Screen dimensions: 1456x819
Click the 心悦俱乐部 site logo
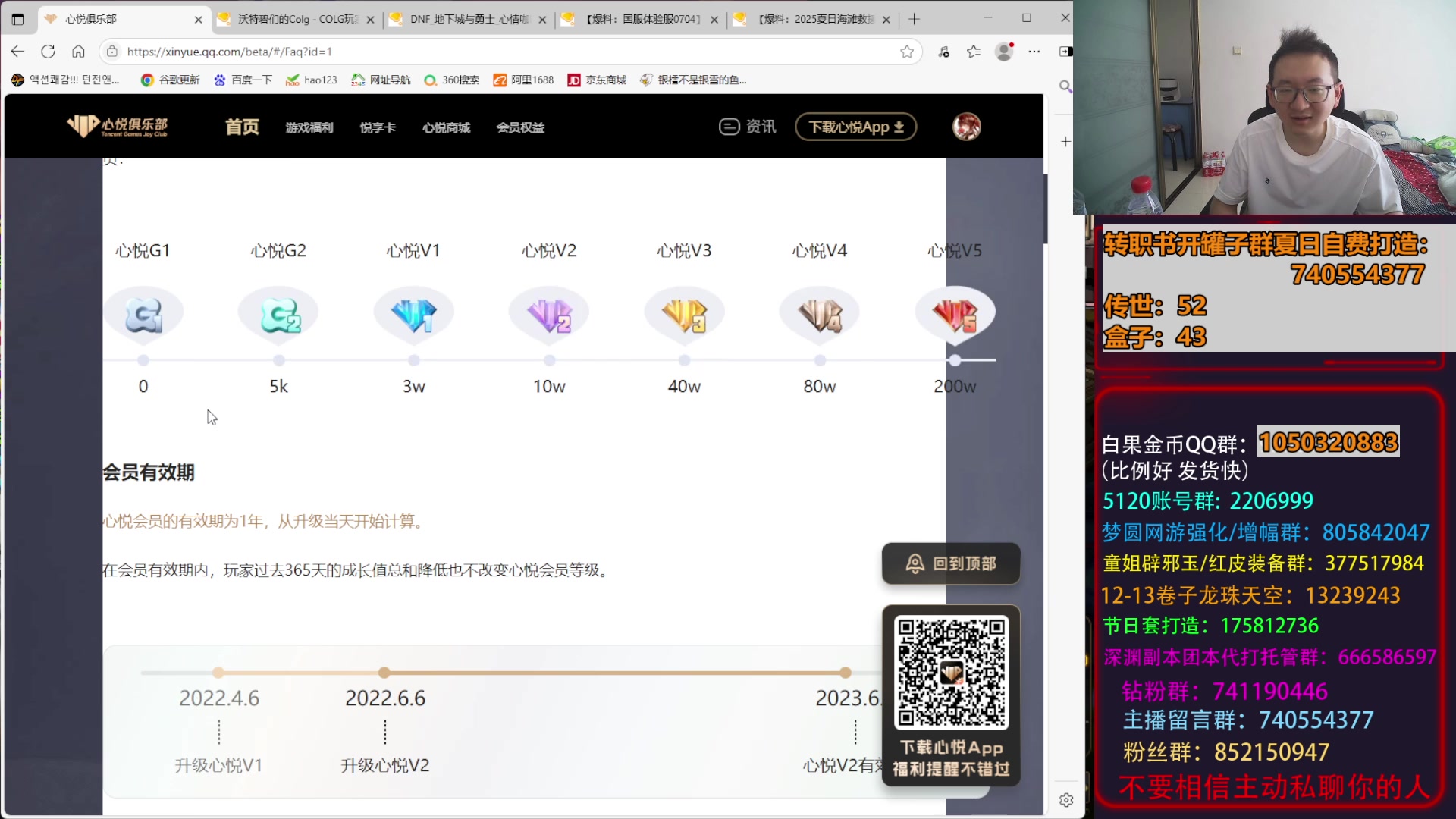pyautogui.click(x=118, y=127)
